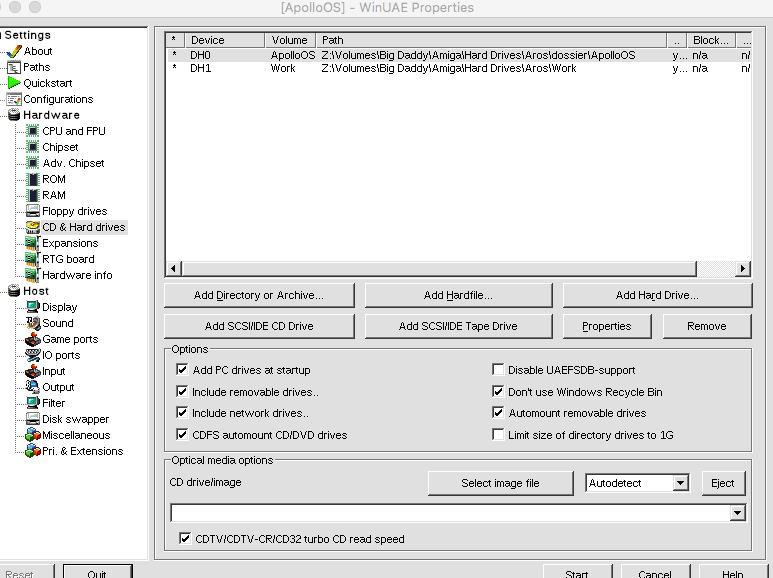Screen dimensions: 773x578
Task: Click the Miscellaneous cubes icon
Action: tap(33, 435)
